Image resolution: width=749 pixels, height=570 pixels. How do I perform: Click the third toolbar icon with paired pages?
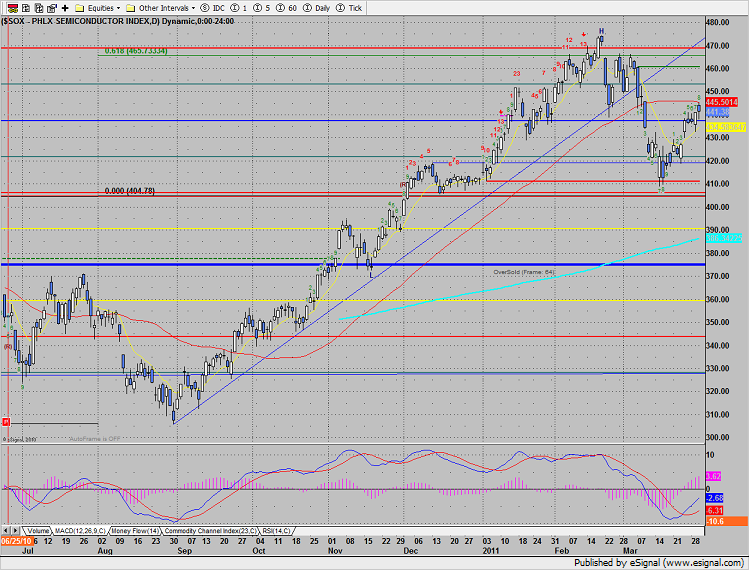tap(39, 8)
